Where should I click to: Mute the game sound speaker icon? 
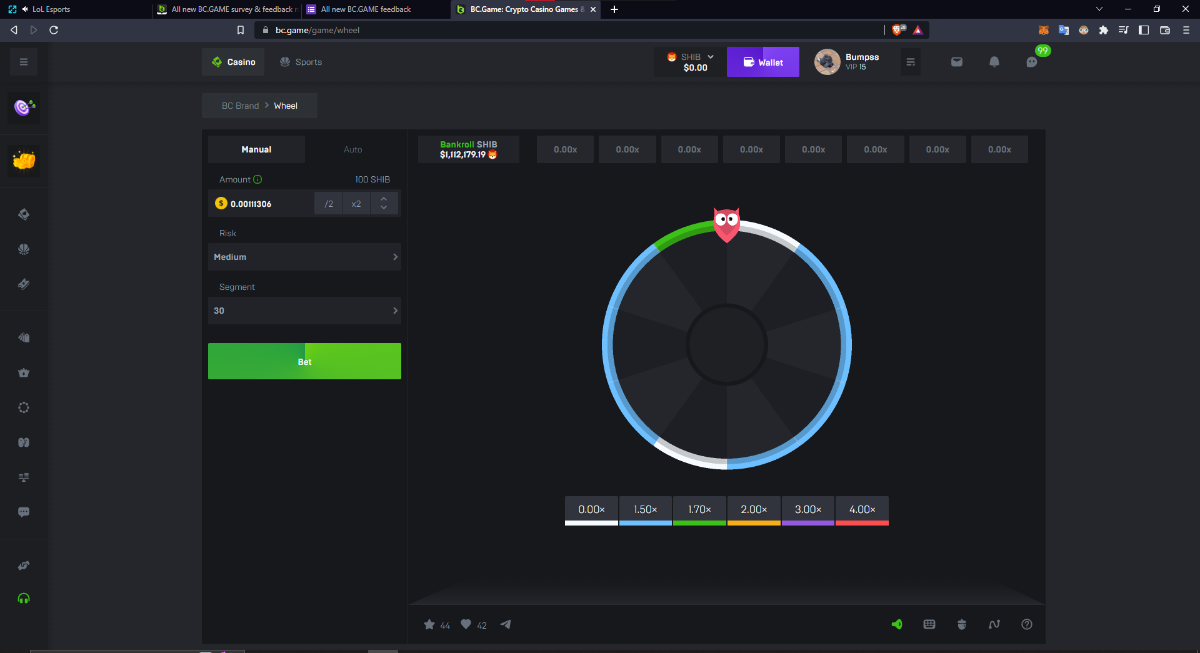point(897,625)
